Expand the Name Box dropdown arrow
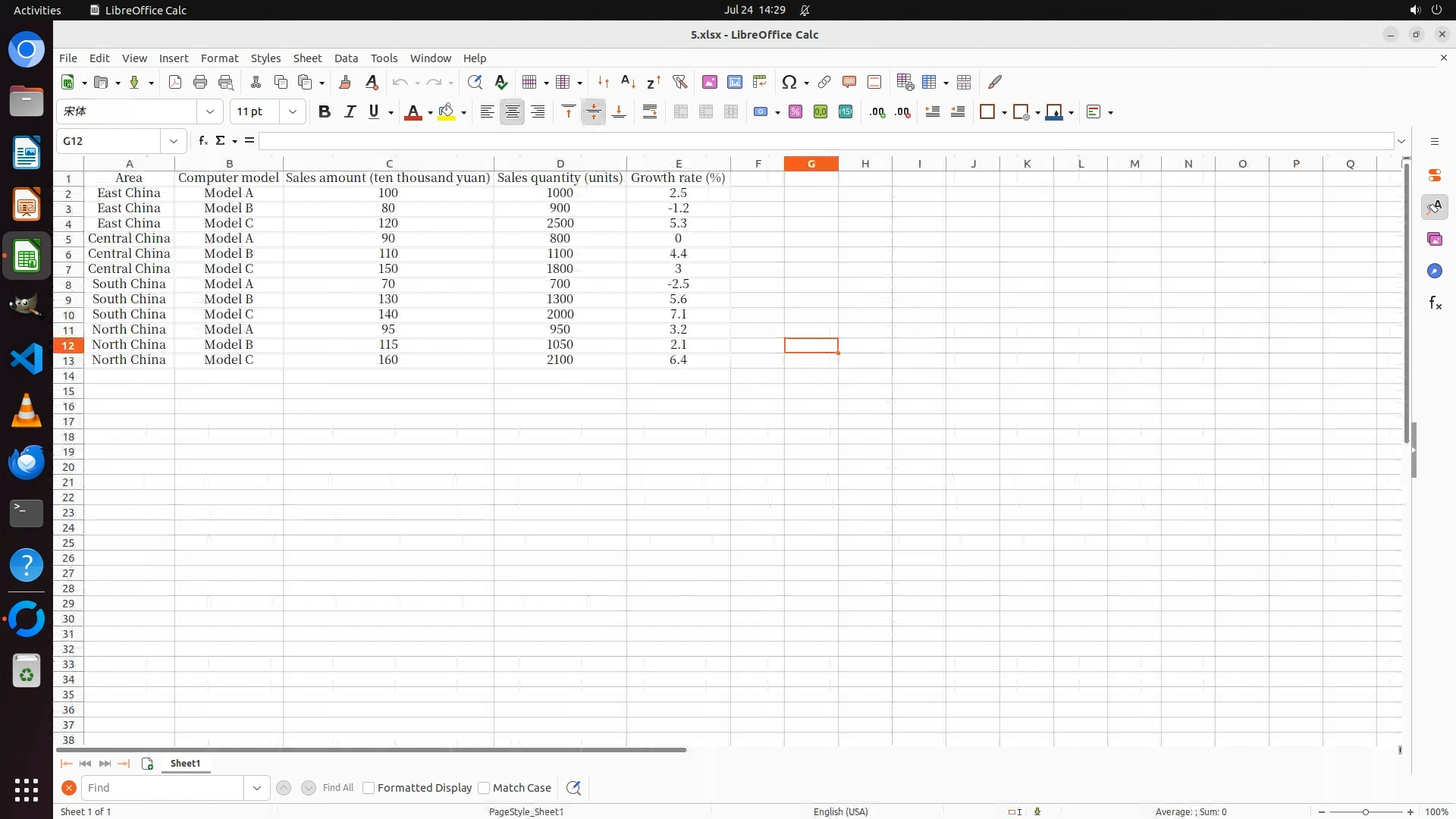The height and width of the screenshot is (819, 1456). pyautogui.click(x=174, y=141)
